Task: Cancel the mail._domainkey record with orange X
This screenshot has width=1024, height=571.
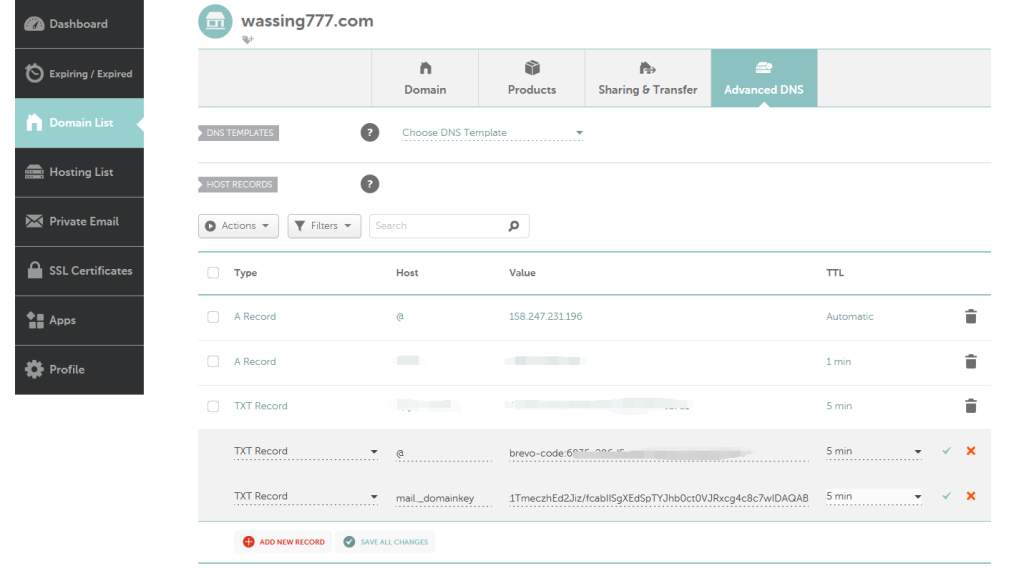Action: (x=970, y=496)
